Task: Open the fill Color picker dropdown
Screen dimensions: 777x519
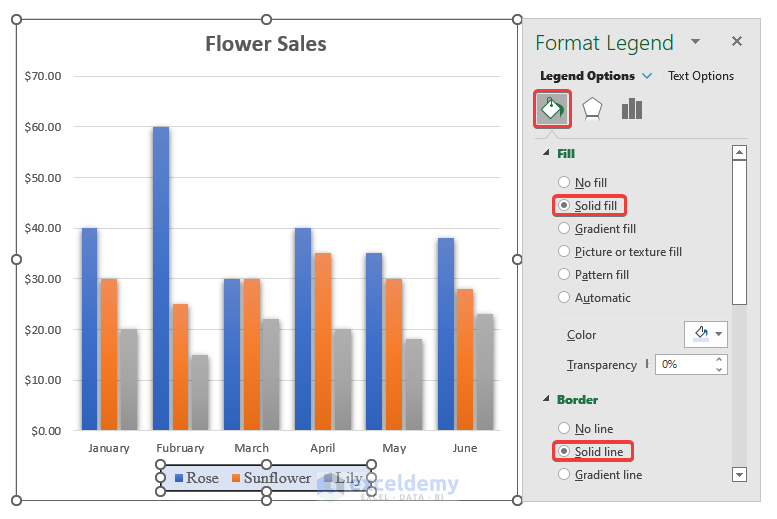Action: pos(706,334)
